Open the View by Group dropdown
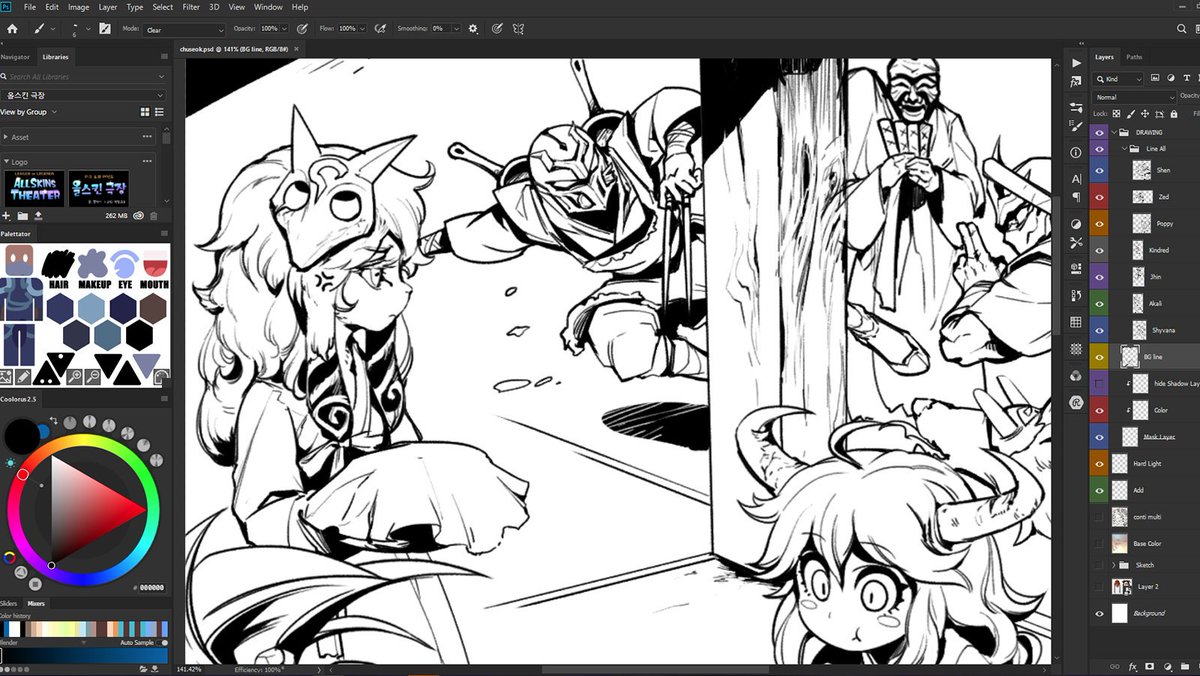1200x676 pixels. [27, 112]
